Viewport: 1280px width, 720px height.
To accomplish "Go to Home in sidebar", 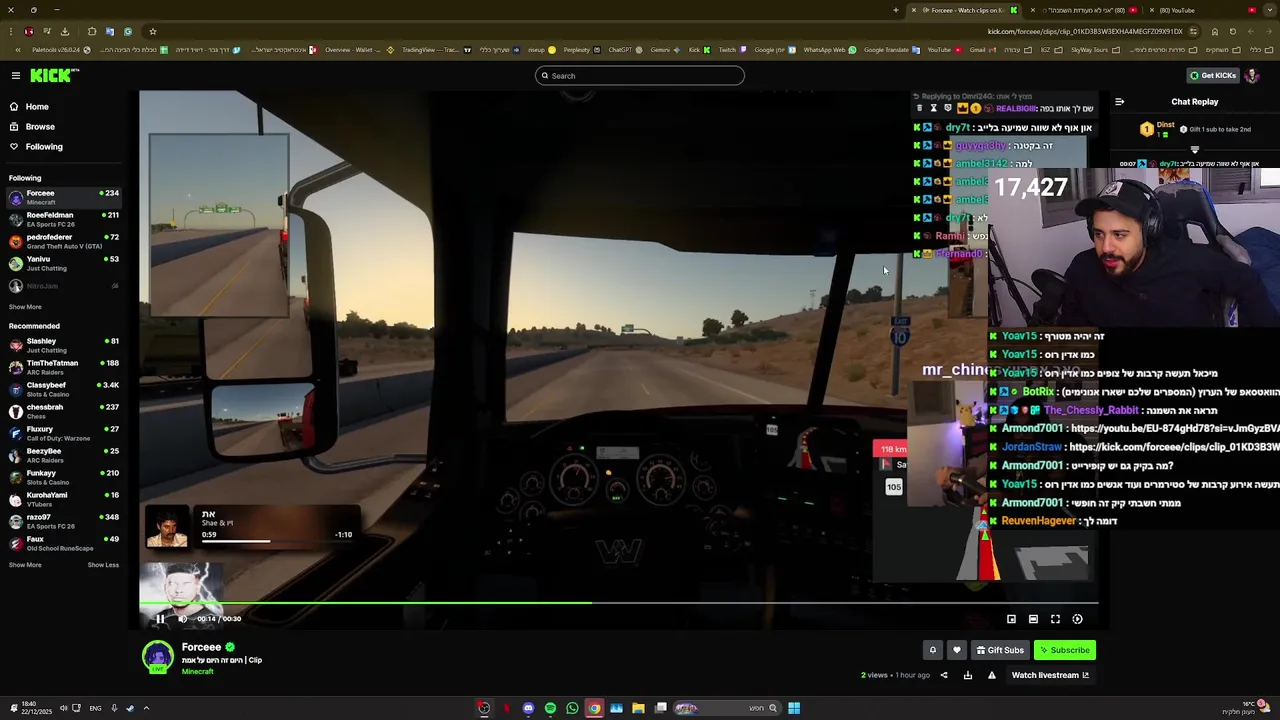I will 37,107.
